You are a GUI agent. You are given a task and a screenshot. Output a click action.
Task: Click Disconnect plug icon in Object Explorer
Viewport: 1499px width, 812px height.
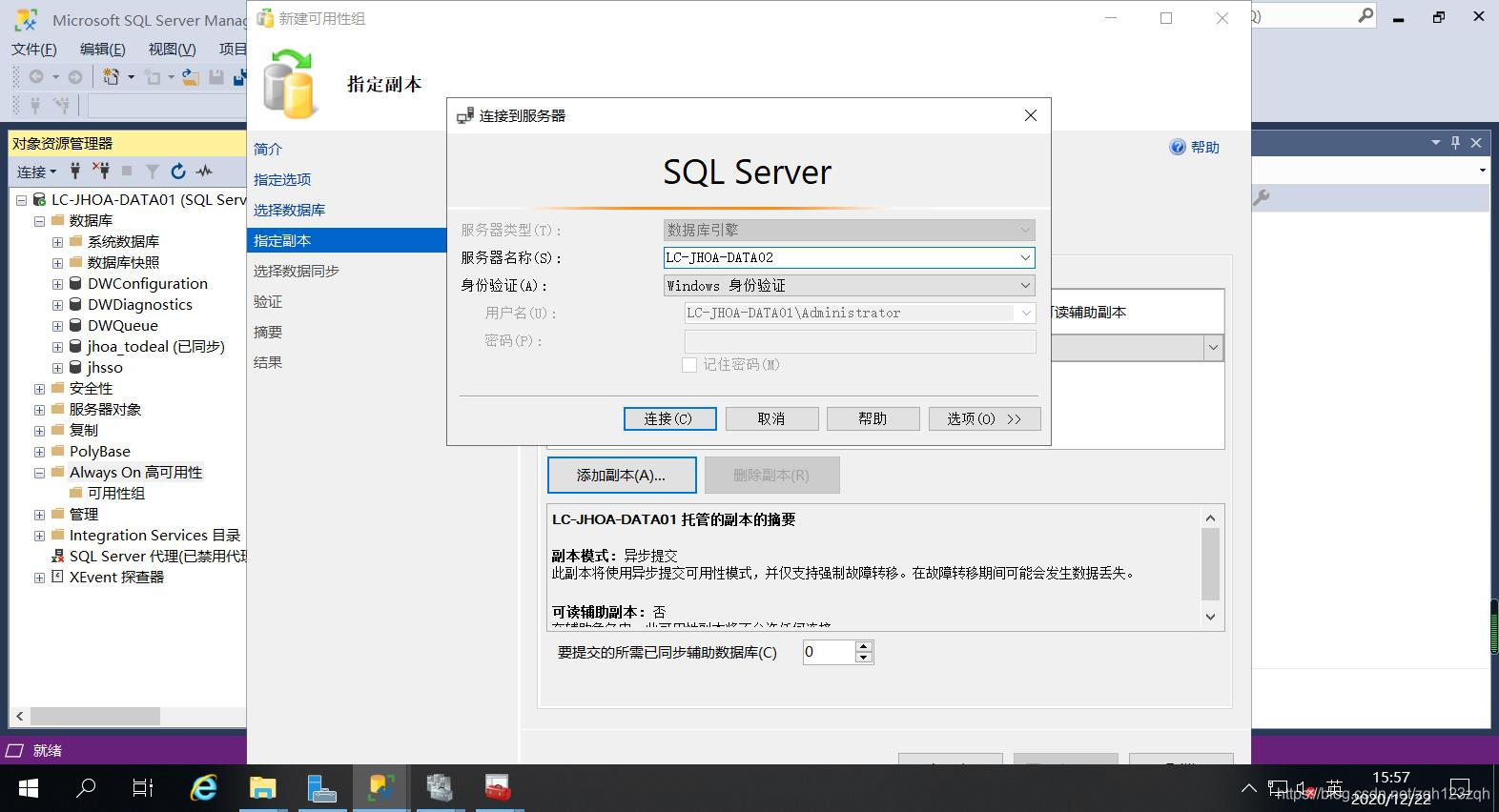[x=100, y=171]
